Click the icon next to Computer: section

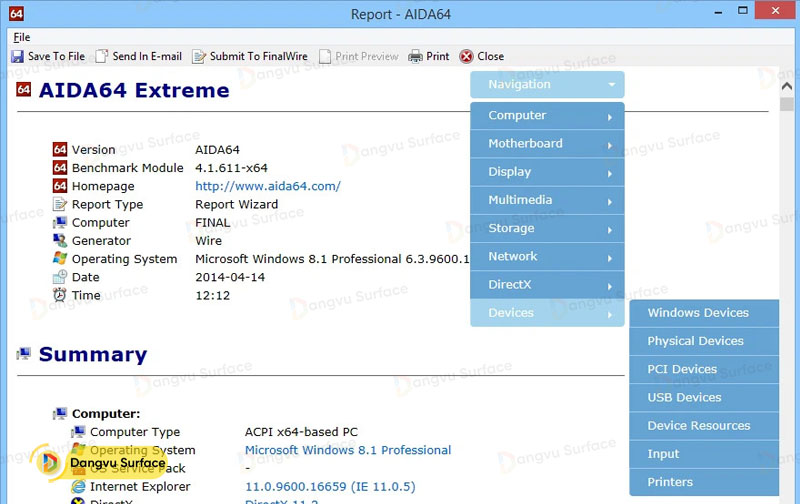click(x=60, y=413)
